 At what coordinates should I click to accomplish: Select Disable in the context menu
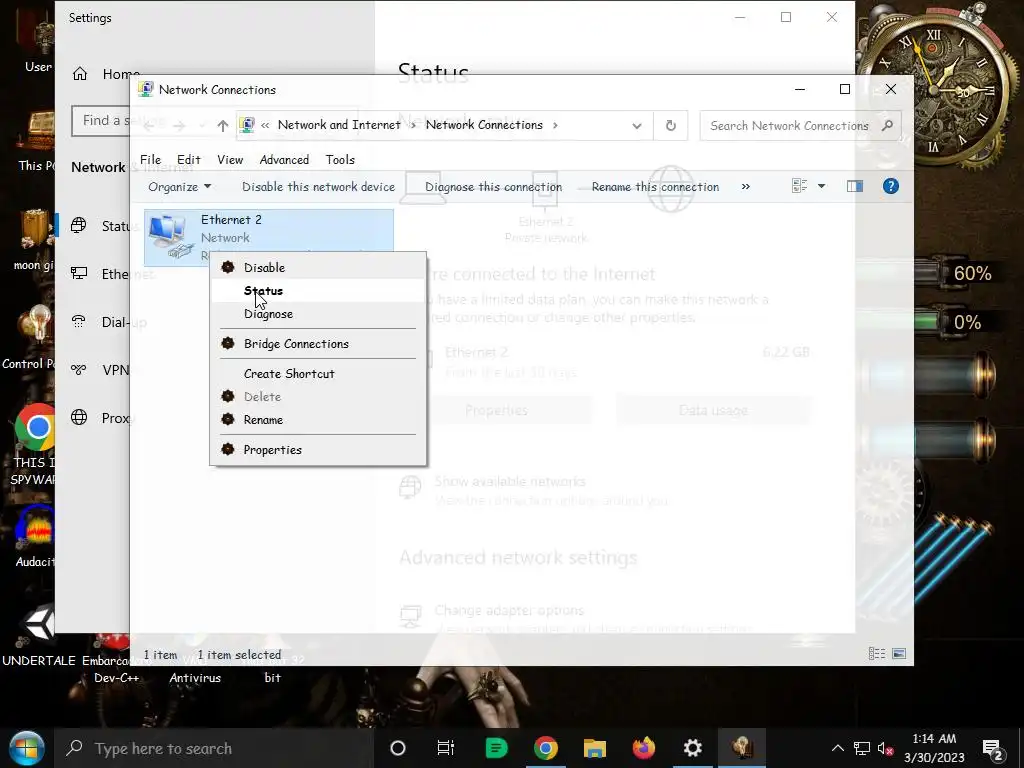[x=318, y=267]
